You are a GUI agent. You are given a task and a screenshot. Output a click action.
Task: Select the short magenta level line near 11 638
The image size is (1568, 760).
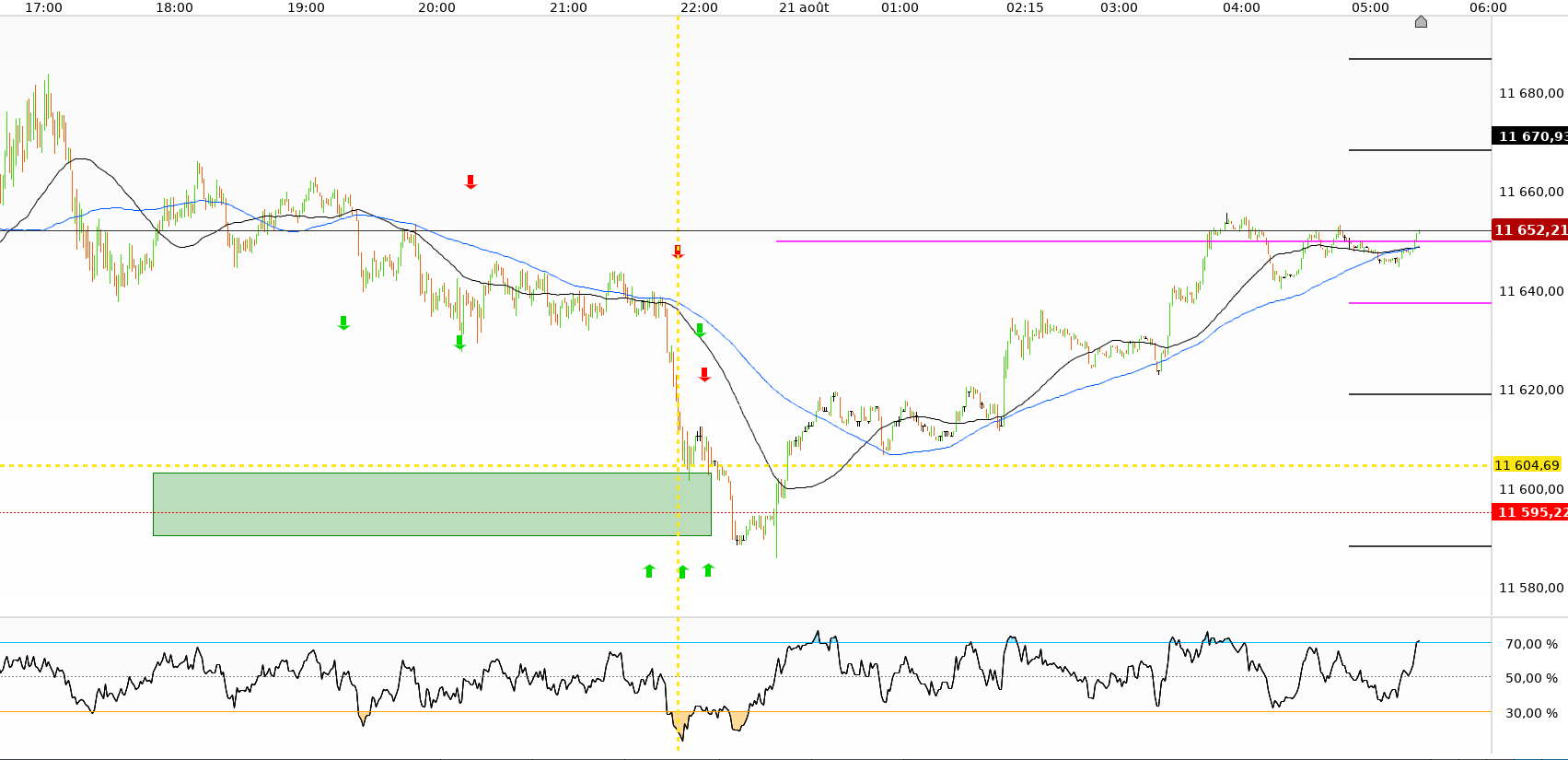1420,303
